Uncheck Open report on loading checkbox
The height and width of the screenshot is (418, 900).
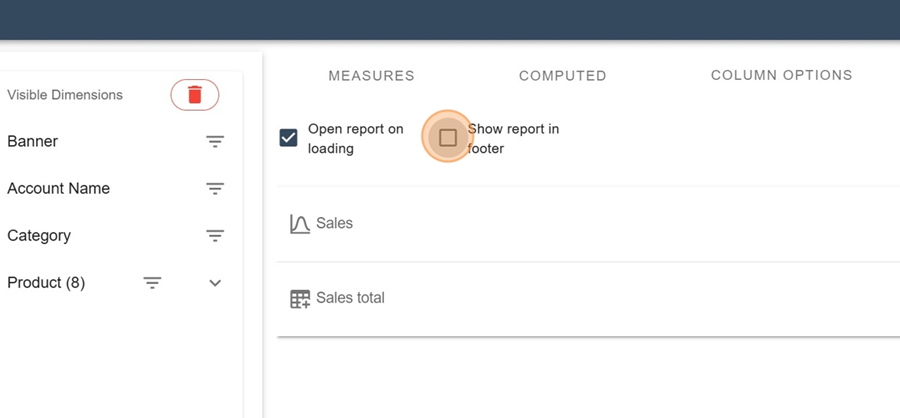(x=288, y=138)
